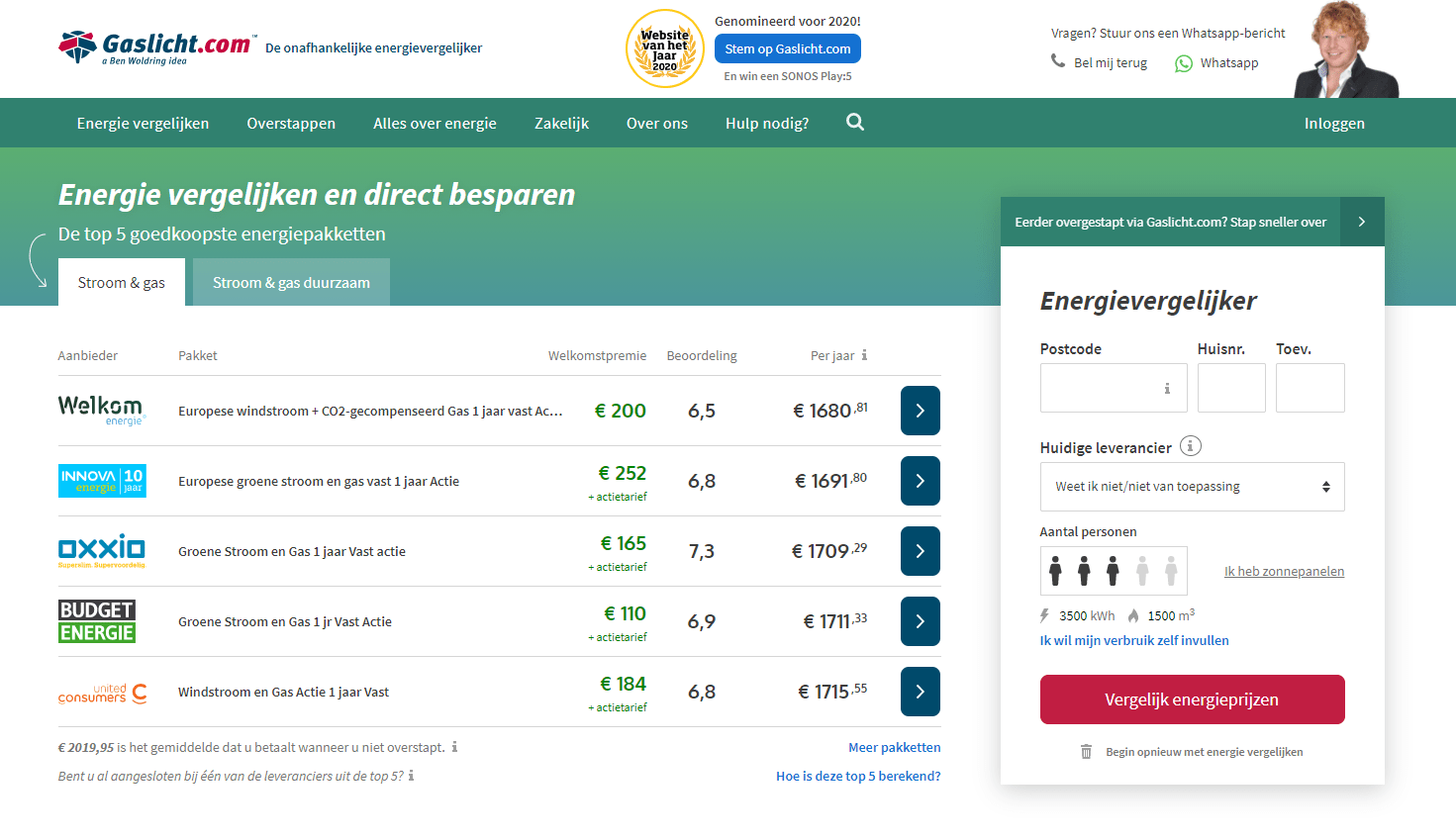Open arrow button for Oxxio package
Image resolution: width=1456 pixels, height=838 pixels.
pyautogui.click(x=921, y=551)
